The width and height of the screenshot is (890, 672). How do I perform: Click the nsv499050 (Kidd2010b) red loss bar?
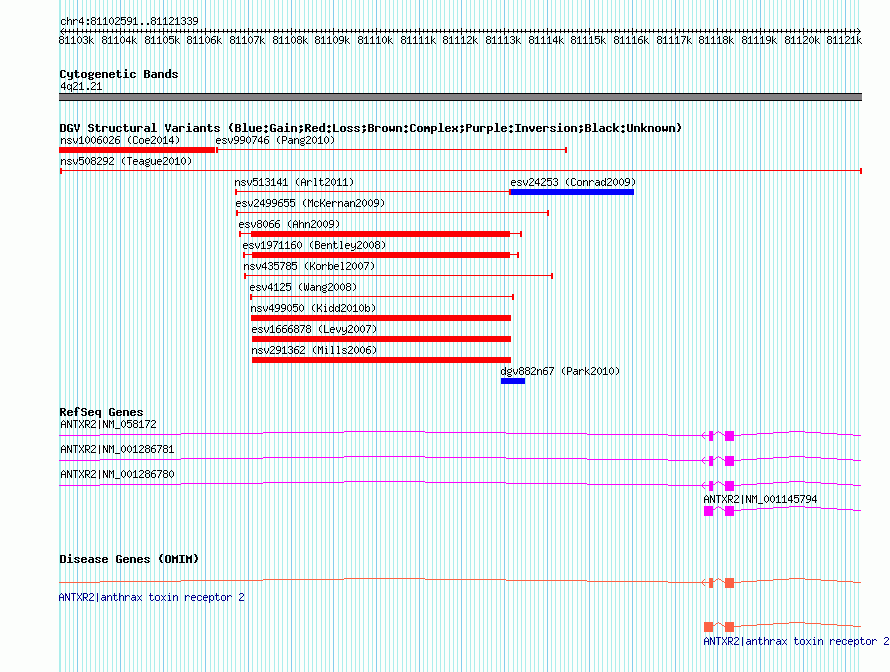click(381, 318)
